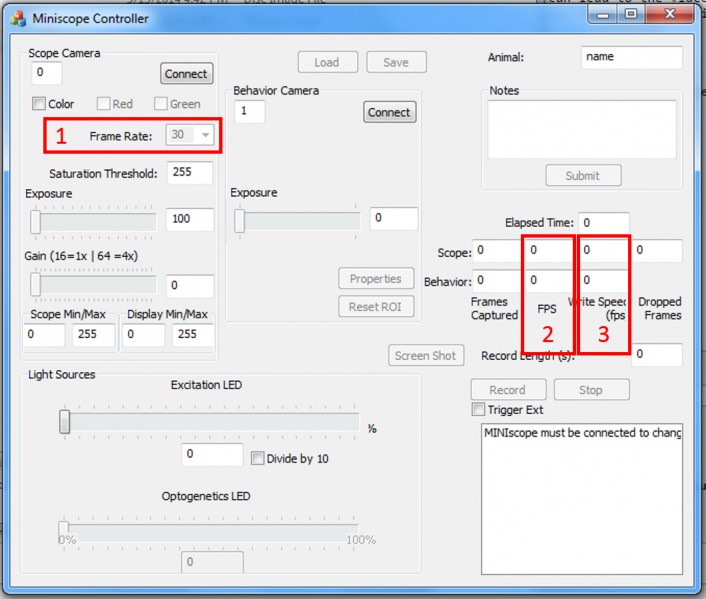Image resolution: width=706 pixels, height=599 pixels.
Task: Enable the Color checkbox
Action: tap(39, 104)
